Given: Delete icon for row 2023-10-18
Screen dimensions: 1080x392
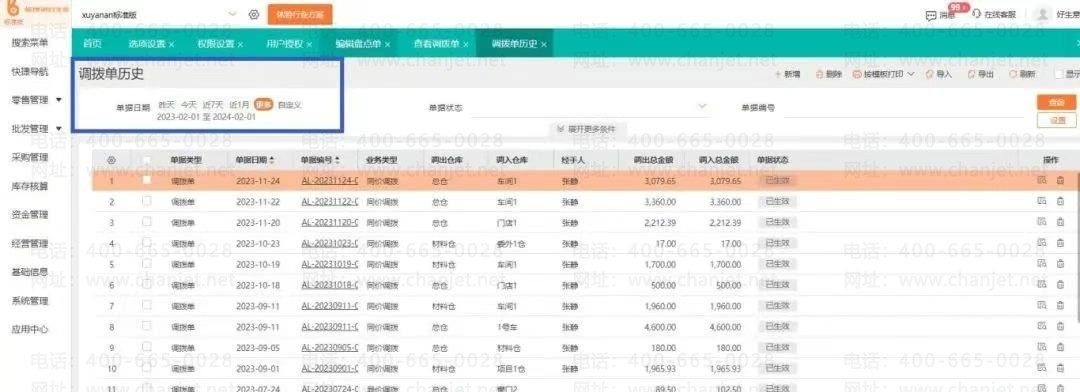Looking at the screenshot, I should [1060, 284].
